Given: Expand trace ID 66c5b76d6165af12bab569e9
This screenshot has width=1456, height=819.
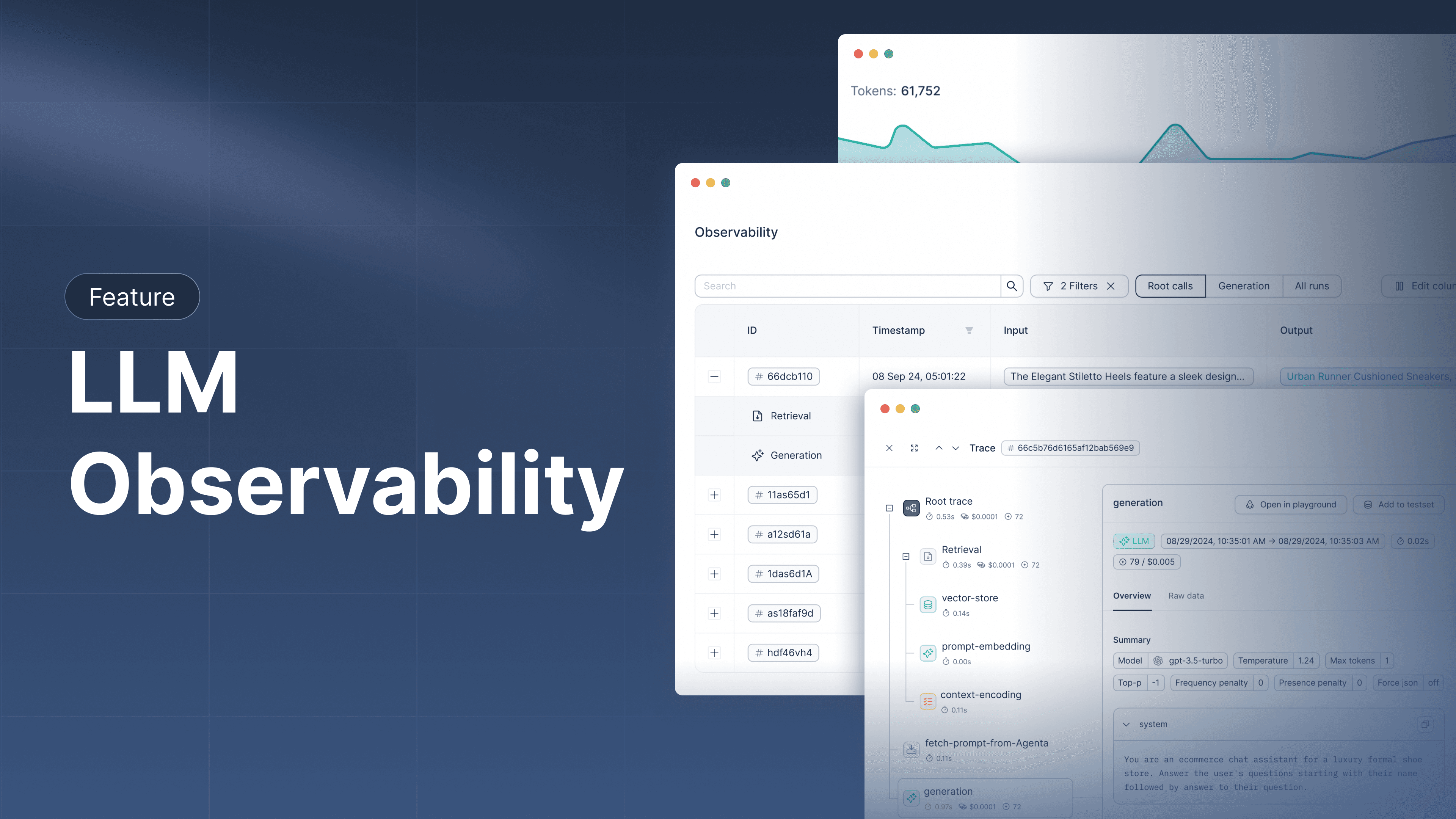Looking at the screenshot, I should point(912,447).
